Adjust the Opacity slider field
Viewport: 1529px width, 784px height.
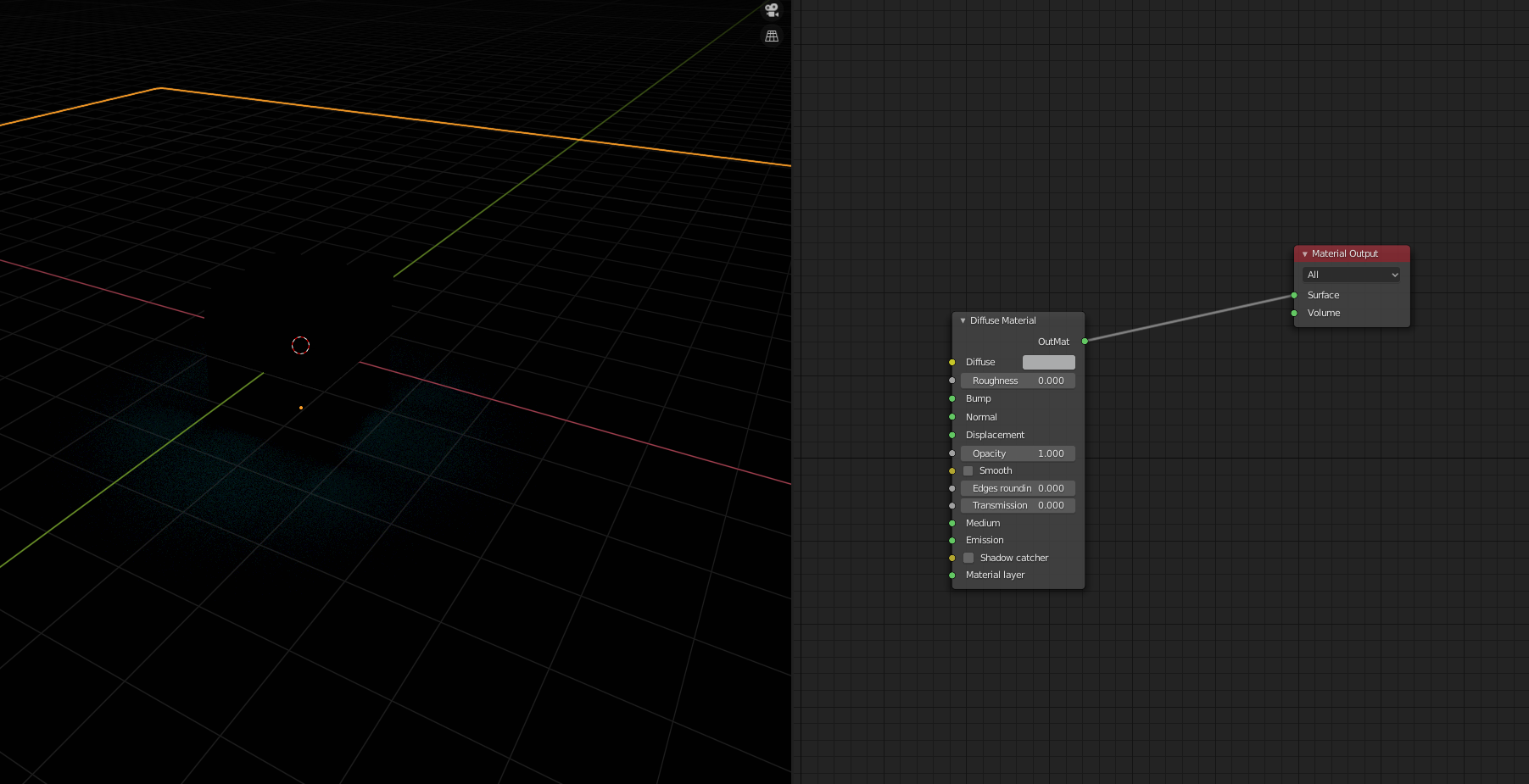coord(1018,453)
